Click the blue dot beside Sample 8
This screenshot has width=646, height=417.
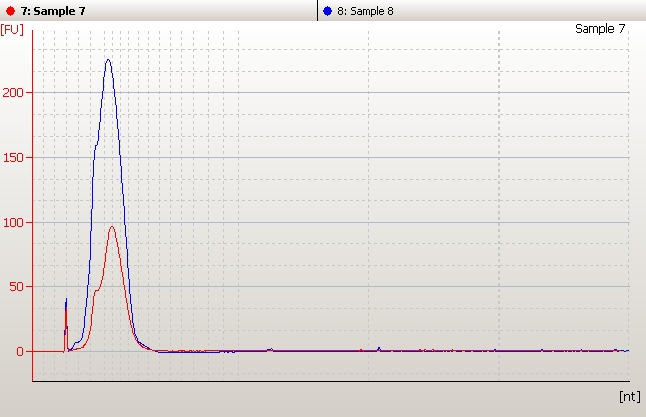[328, 11]
